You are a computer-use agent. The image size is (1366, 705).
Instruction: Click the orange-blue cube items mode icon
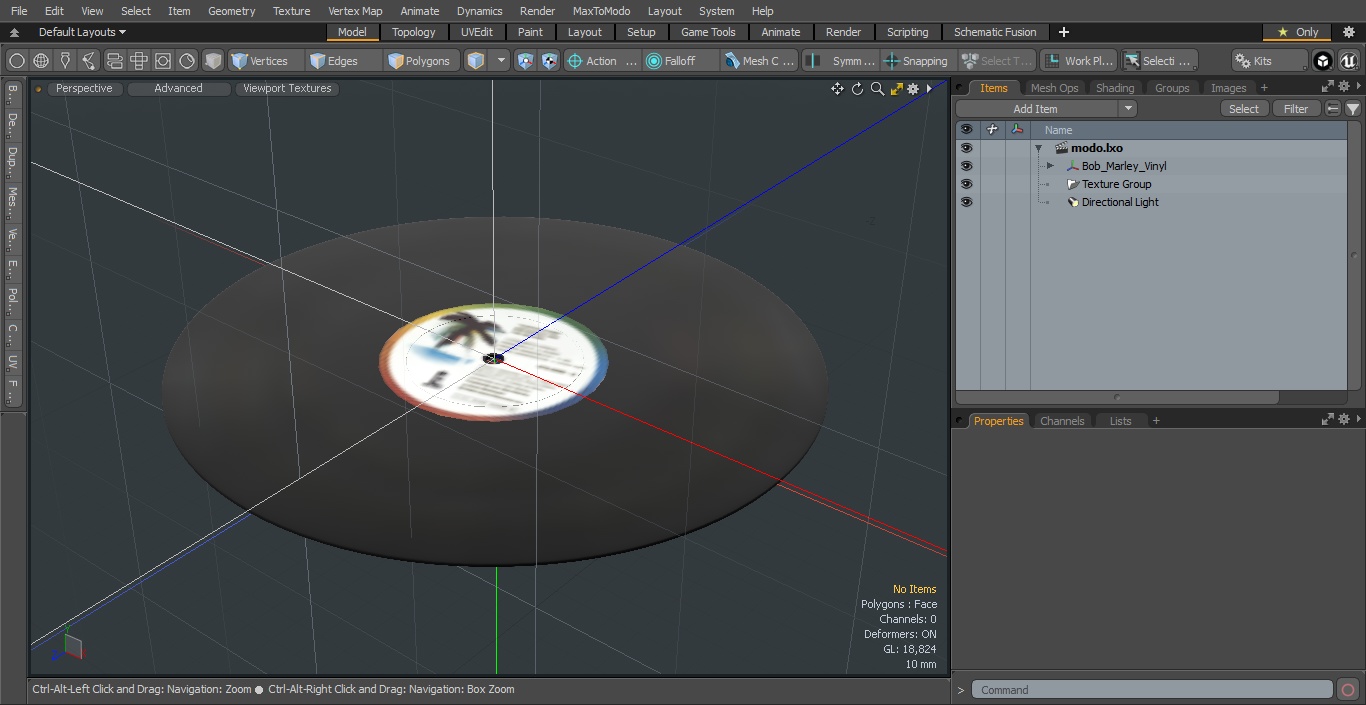click(x=476, y=61)
